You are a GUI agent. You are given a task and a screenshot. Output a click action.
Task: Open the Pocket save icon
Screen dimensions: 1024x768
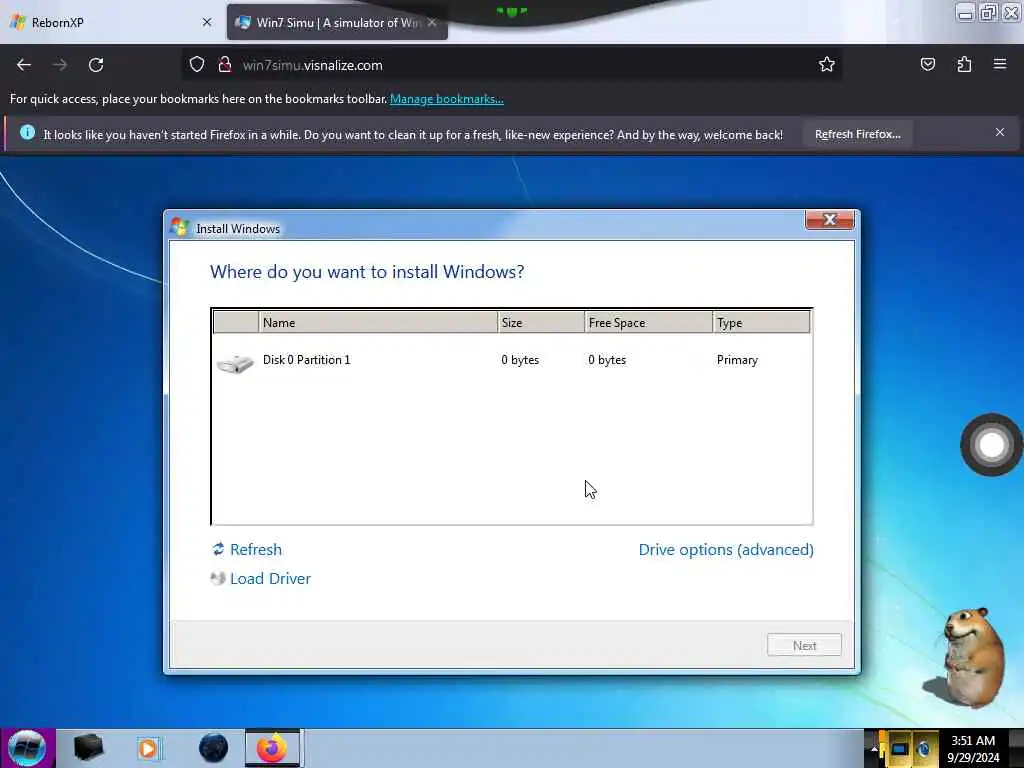click(927, 64)
